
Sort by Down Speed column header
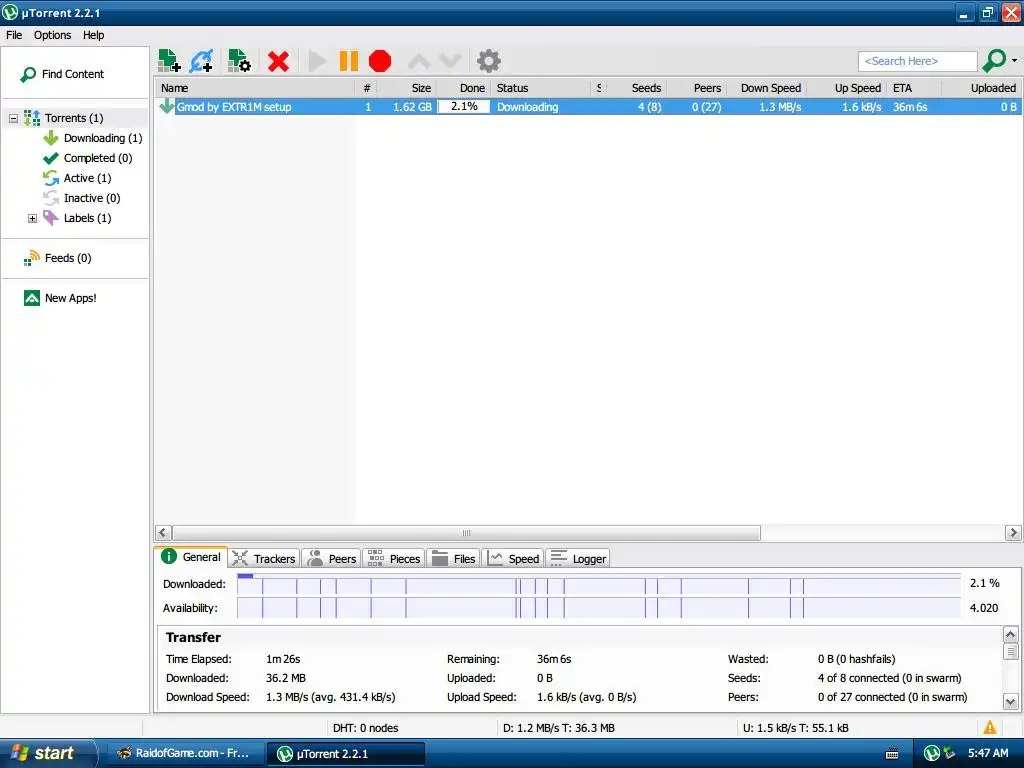(x=766, y=88)
